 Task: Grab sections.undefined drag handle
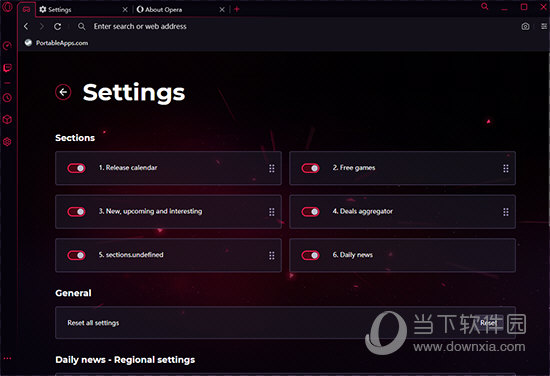click(271, 255)
